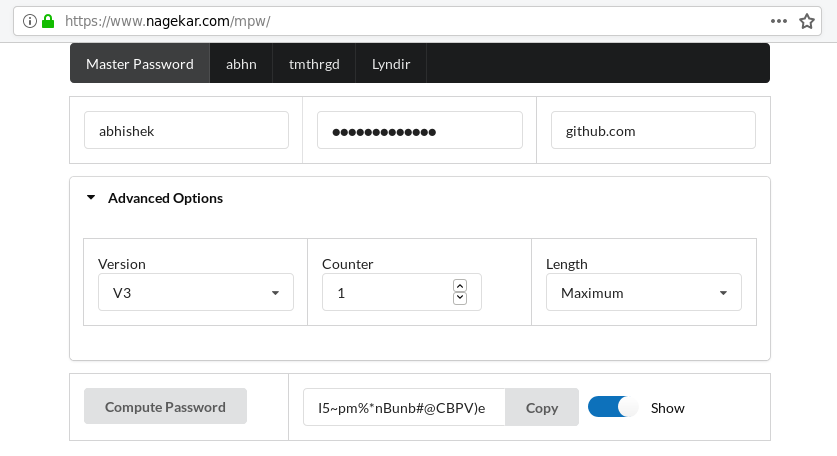Viewport: 837px width, 456px height.
Task: Click the name field containing abhishek
Action: click(x=186, y=130)
